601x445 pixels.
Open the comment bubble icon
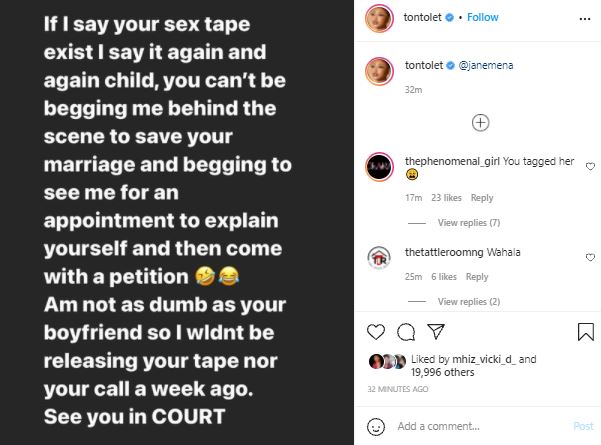(406, 331)
